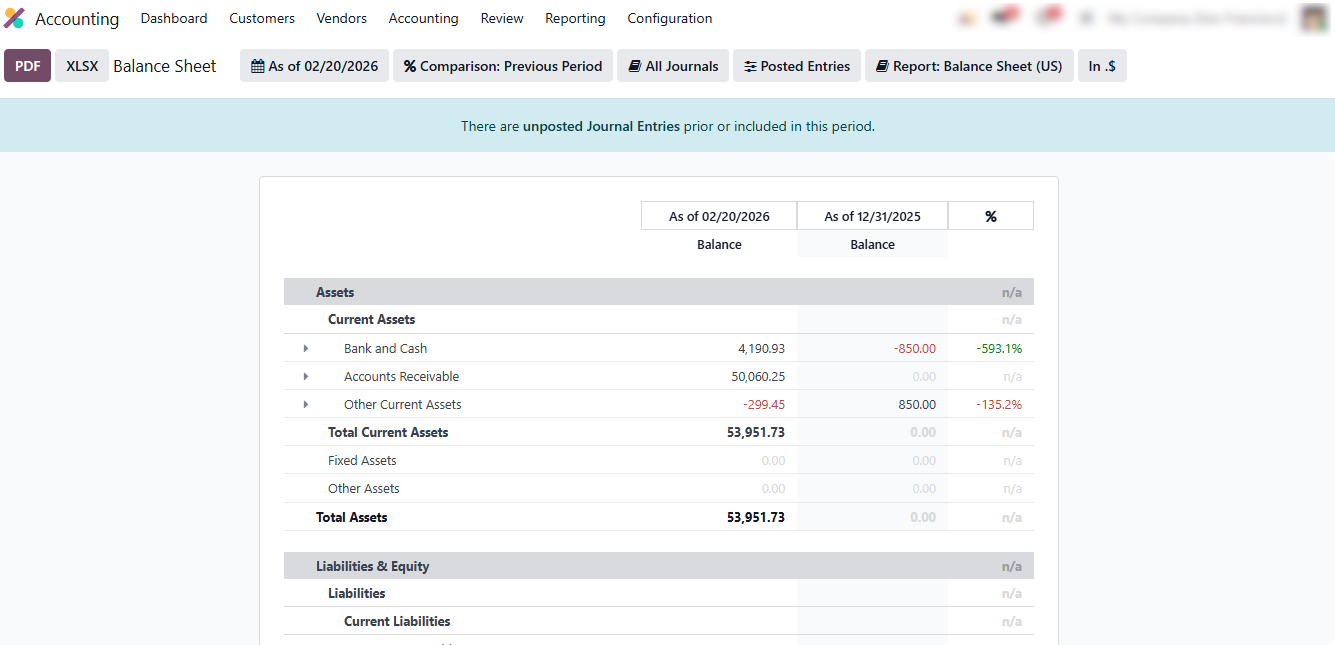Open the 'As of 02/20/2026' date filter
Image resolution: width=1335 pixels, height=645 pixels.
[x=314, y=66]
